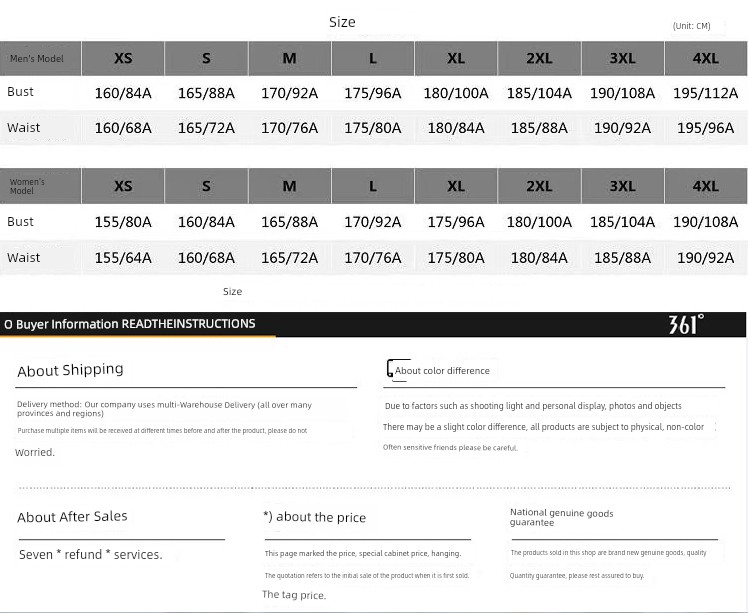Click the XS column header in men's table
750x613 pixels.
(x=123, y=59)
